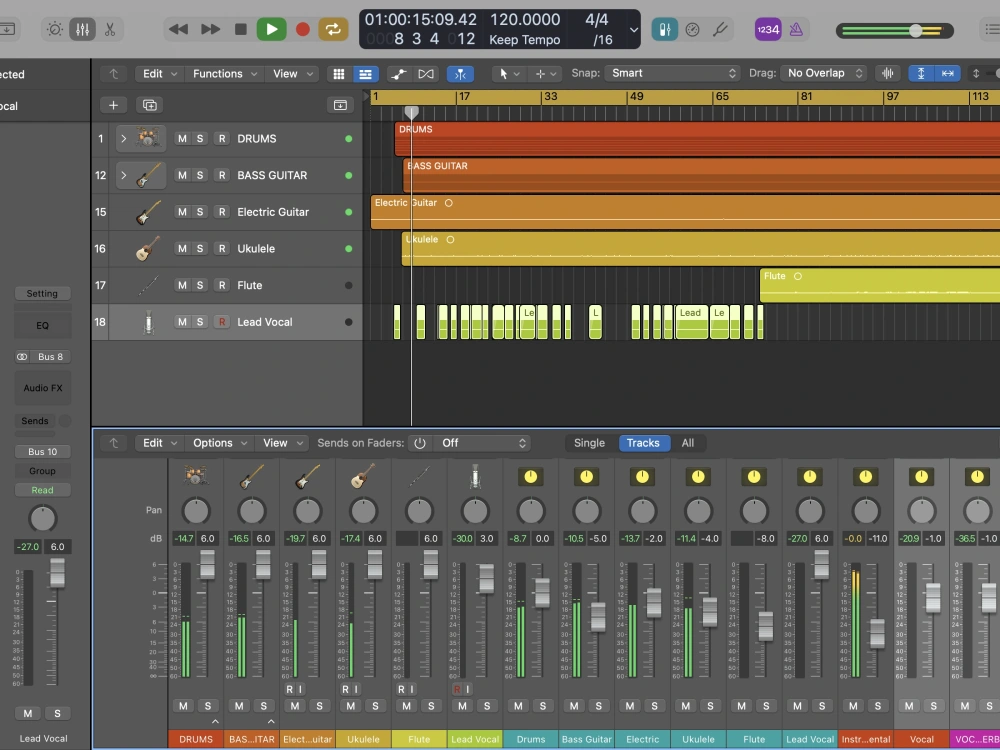
Task: Click the master volume slider in control bar
Action: [x=895, y=30]
